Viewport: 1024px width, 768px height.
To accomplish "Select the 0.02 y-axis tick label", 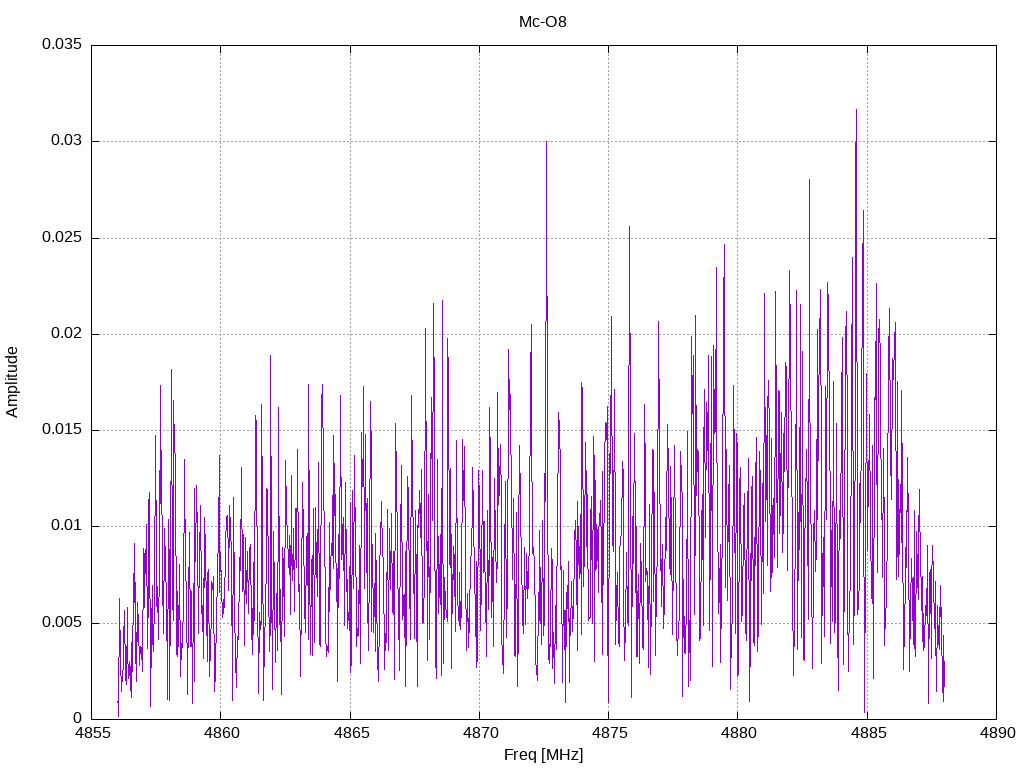I will (65, 334).
